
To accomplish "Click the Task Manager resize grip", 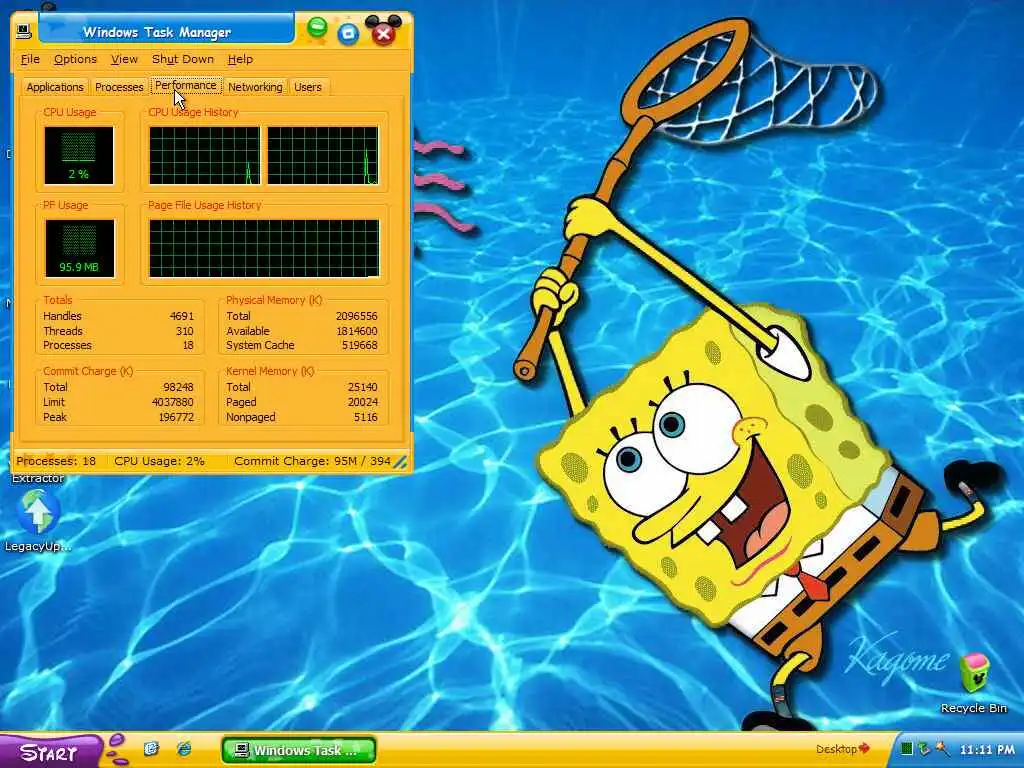I will tap(401, 462).
